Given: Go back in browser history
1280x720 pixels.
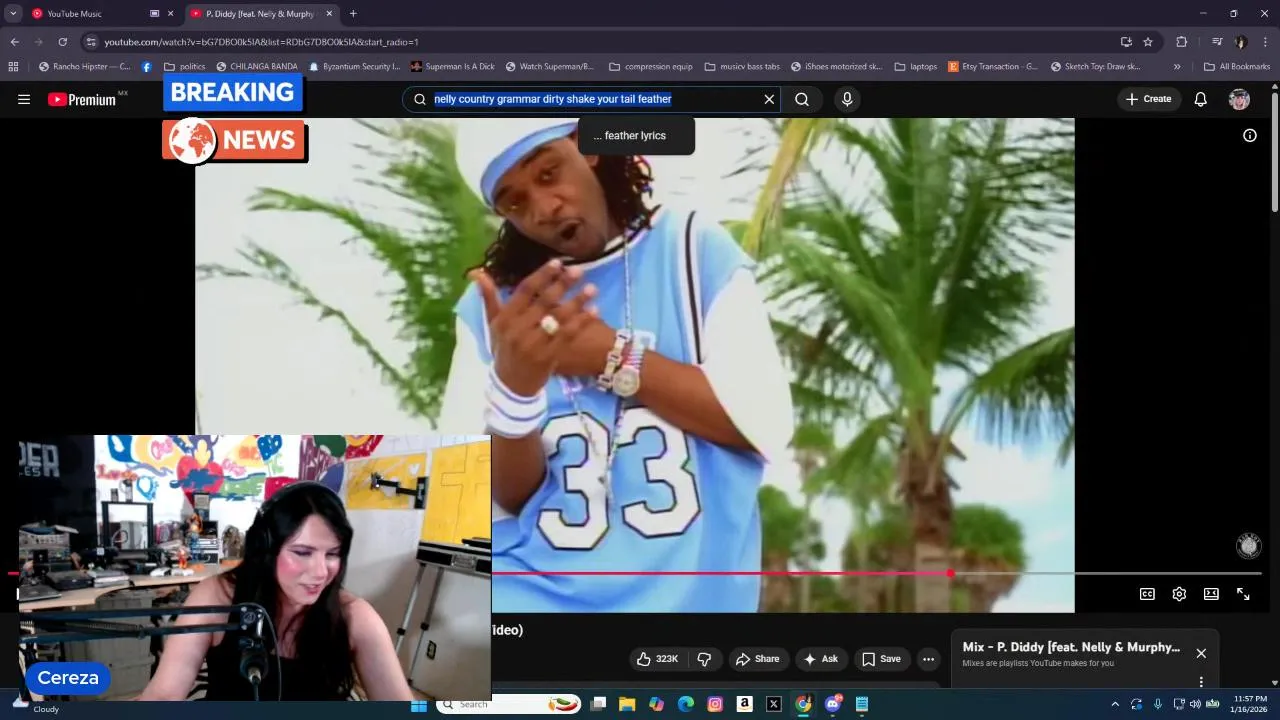Looking at the screenshot, I should point(14,42).
